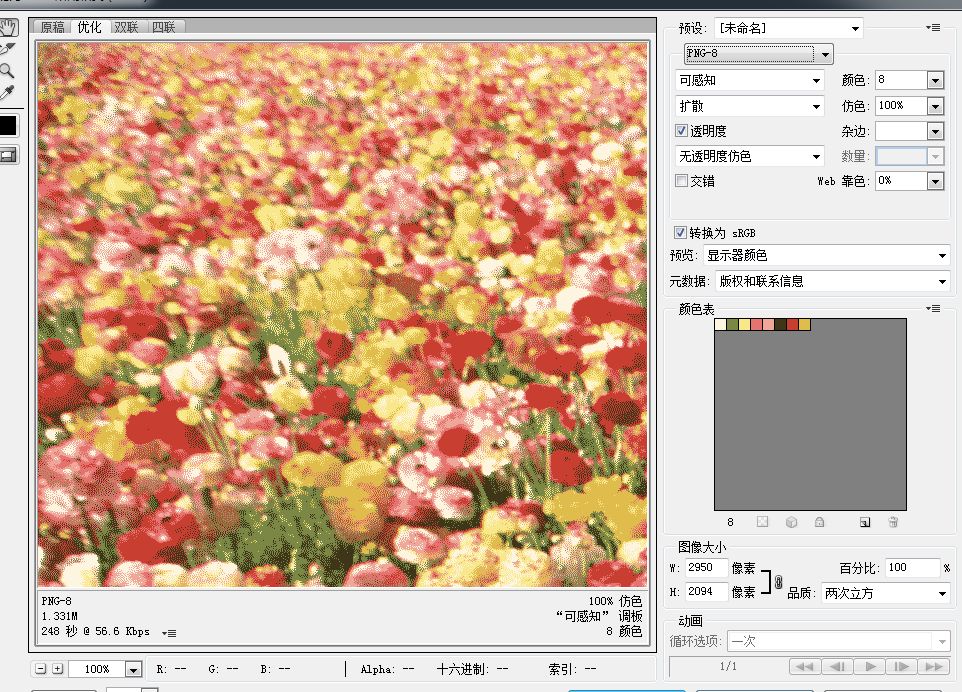Click the black eyedropper color swatch

[8, 125]
